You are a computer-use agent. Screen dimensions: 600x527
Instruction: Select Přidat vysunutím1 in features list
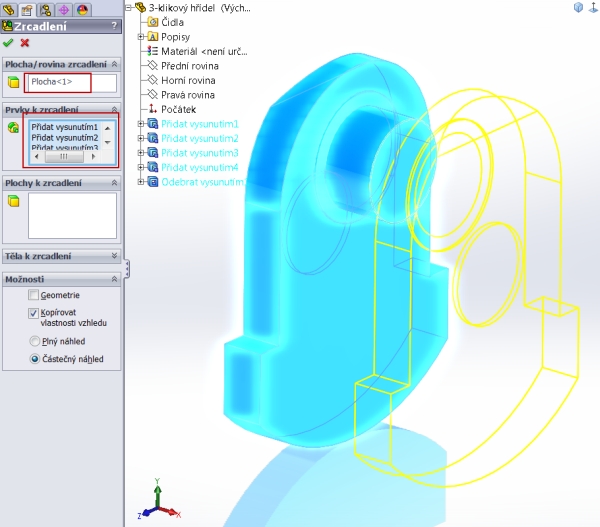64,127
